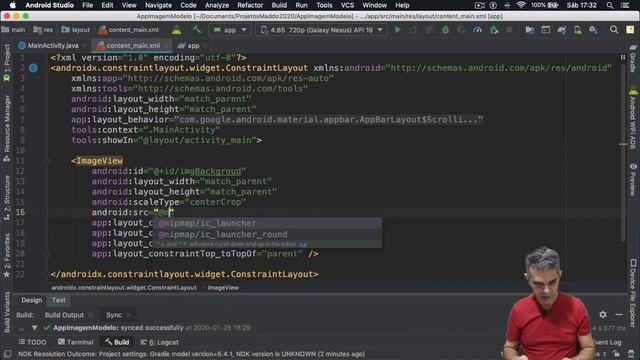The height and width of the screenshot is (360, 640).
Task: Click the Make Project hammer icon
Action: click(197, 30)
